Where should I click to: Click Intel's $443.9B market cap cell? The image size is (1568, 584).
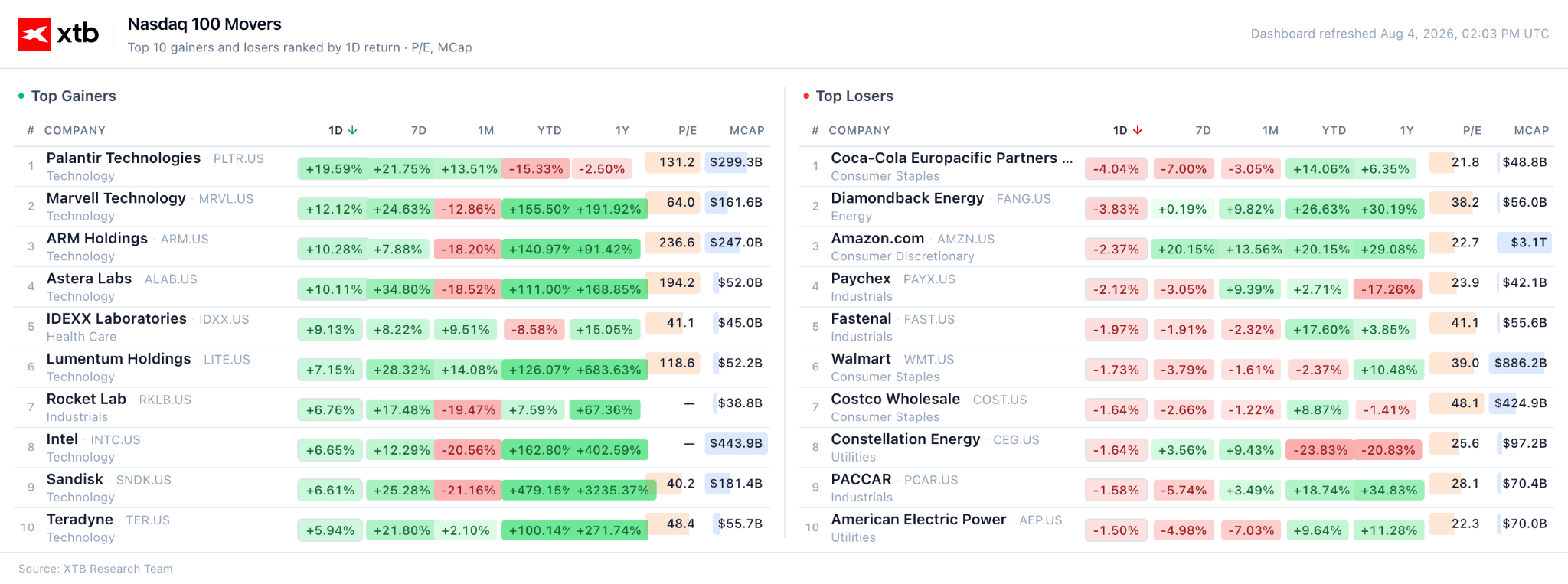point(736,443)
